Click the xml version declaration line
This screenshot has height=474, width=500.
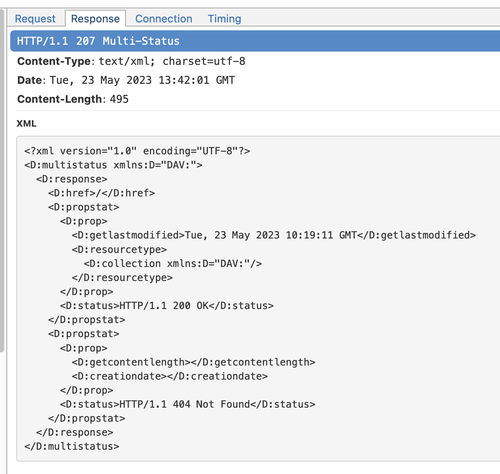(x=137, y=151)
